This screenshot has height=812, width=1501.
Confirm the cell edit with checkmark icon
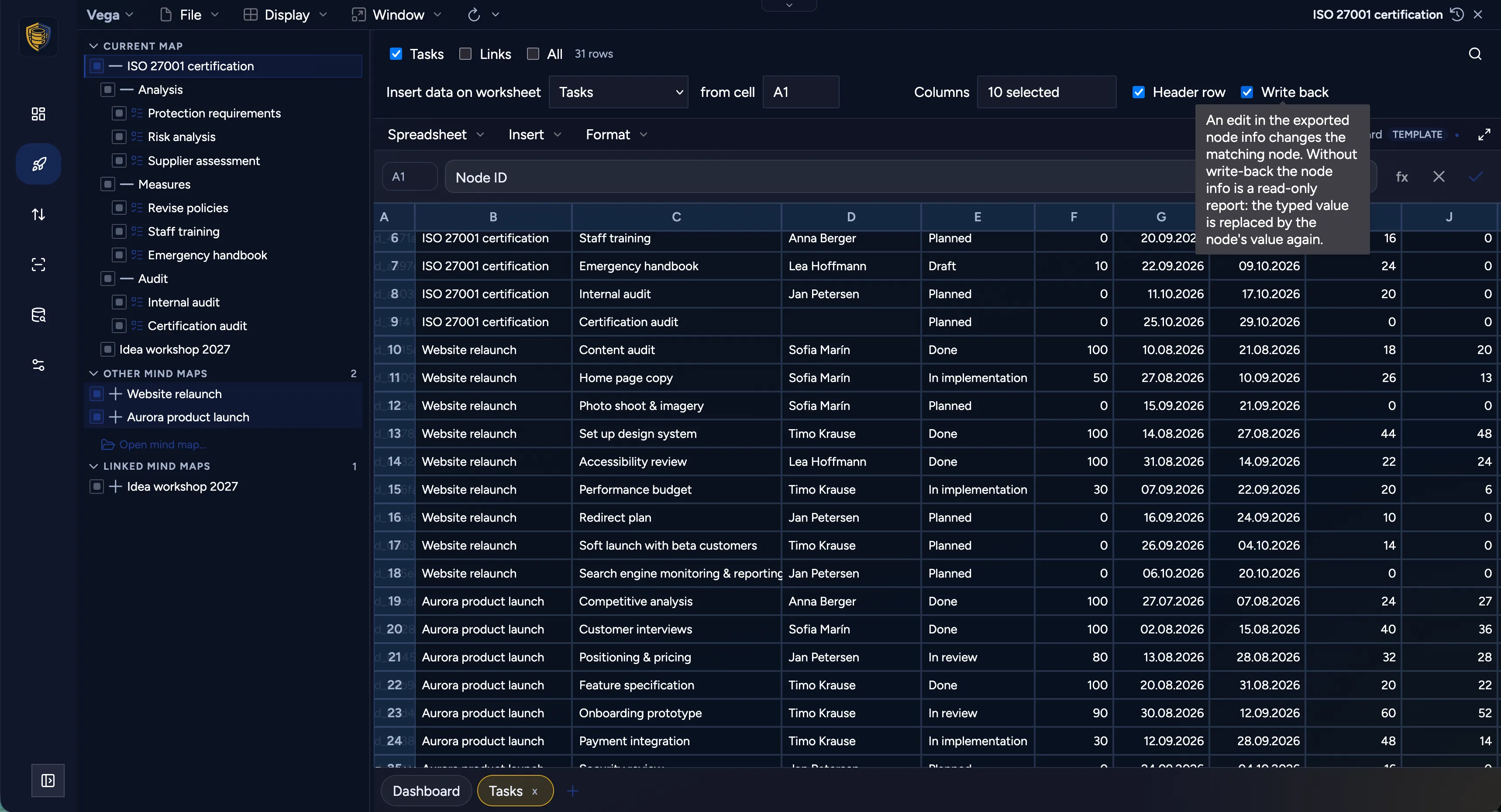point(1475,177)
